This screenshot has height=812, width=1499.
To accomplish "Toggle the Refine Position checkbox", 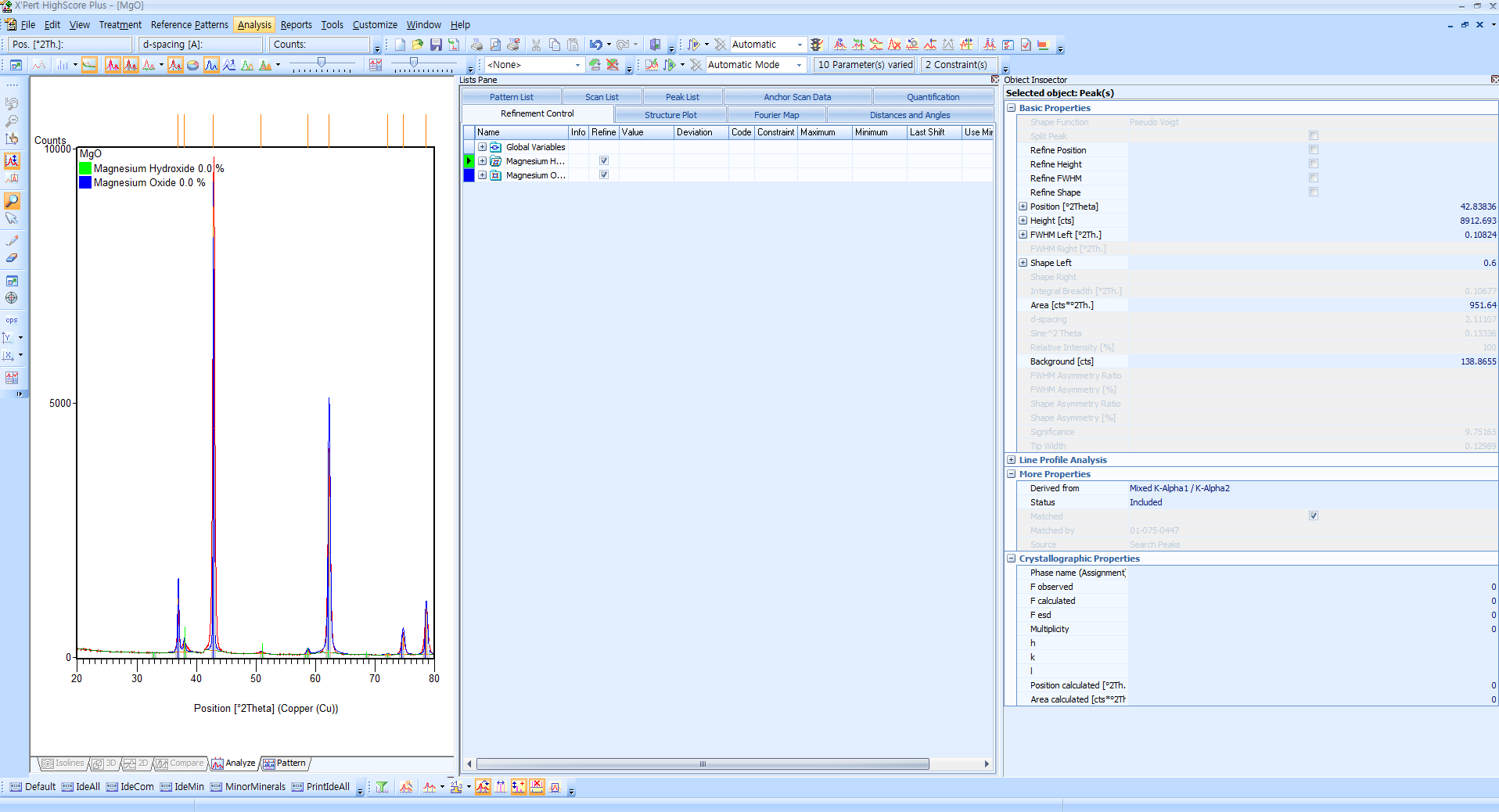I will tap(1314, 150).
